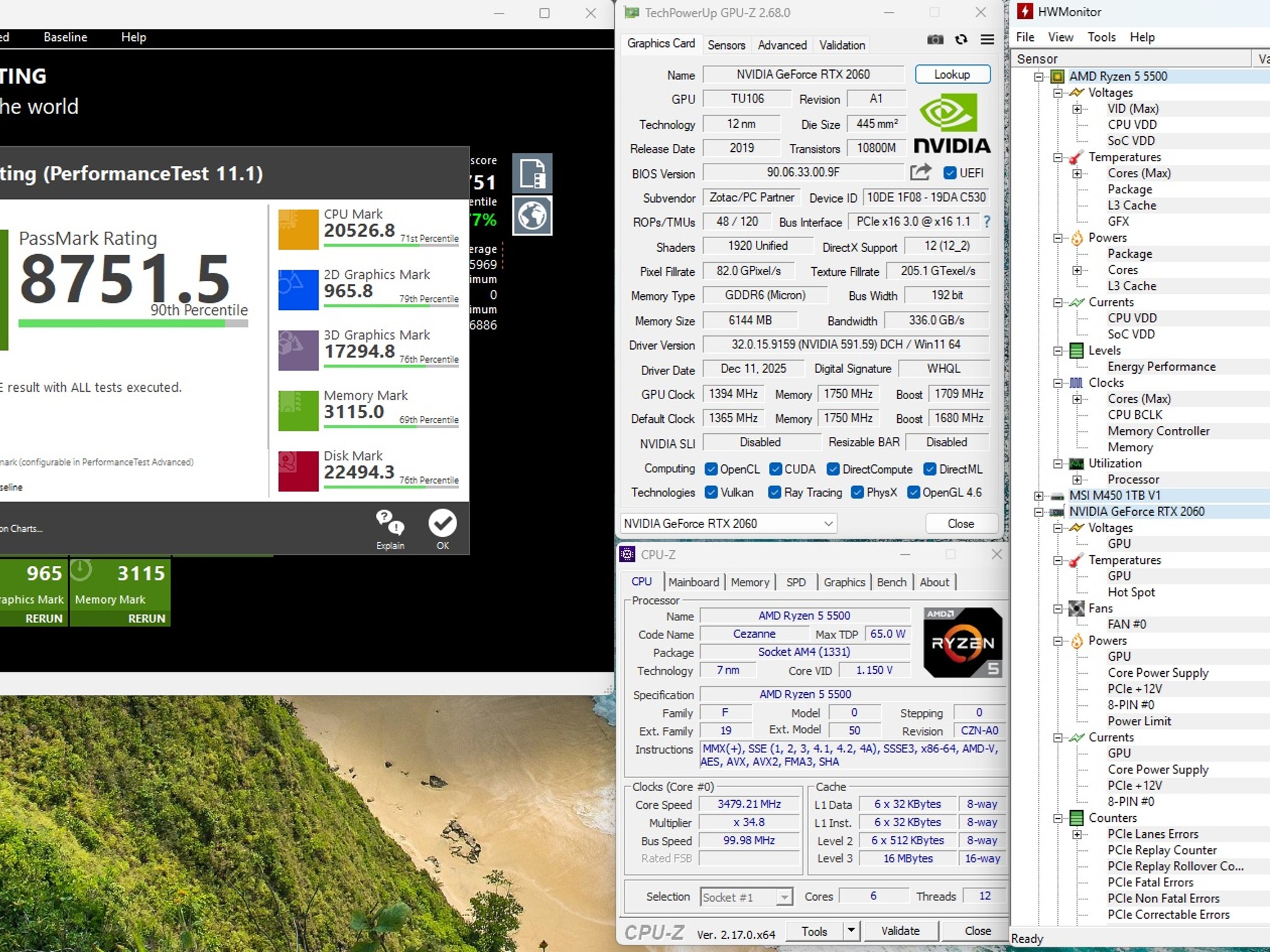Image resolution: width=1270 pixels, height=952 pixels.
Task: Click the GPU-Z Close button
Action: 961,524
